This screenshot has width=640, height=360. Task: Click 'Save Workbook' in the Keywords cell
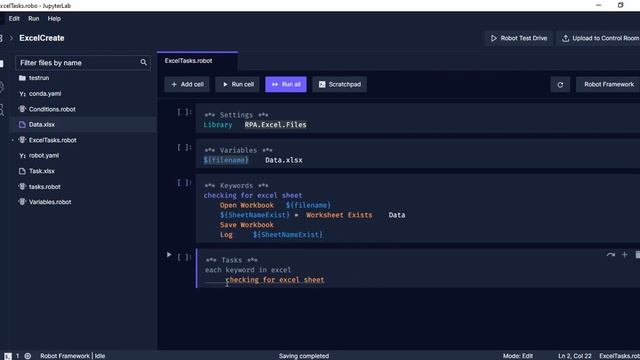tap(247, 225)
